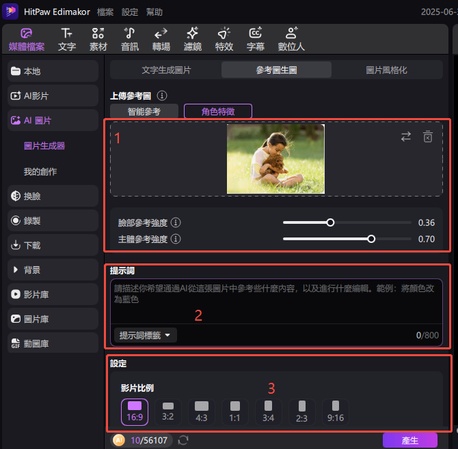Switch to the 文字生成圖片 tab
The height and width of the screenshot is (449, 458).
click(x=166, y=70)
